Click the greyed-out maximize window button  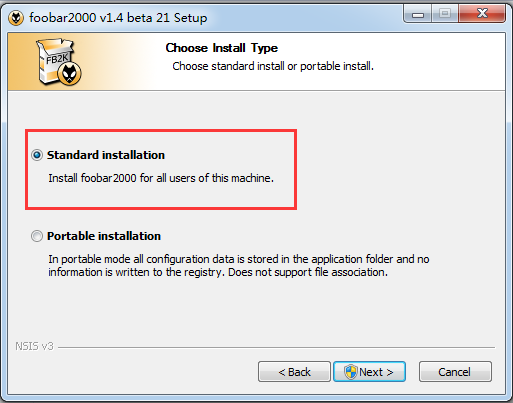(x=445, y=14)
